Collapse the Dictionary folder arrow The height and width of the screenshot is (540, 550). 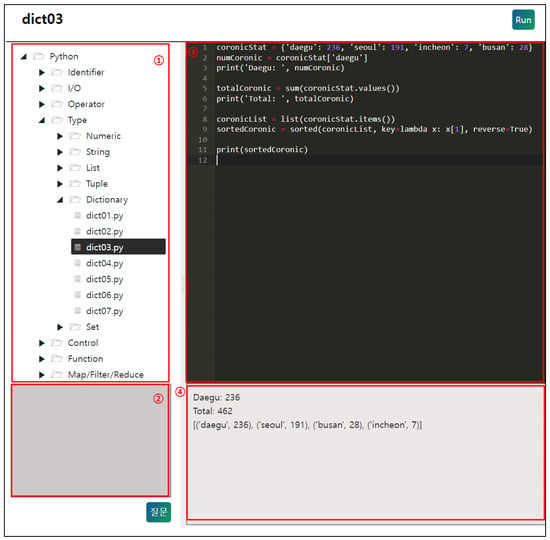click(60, 200)
